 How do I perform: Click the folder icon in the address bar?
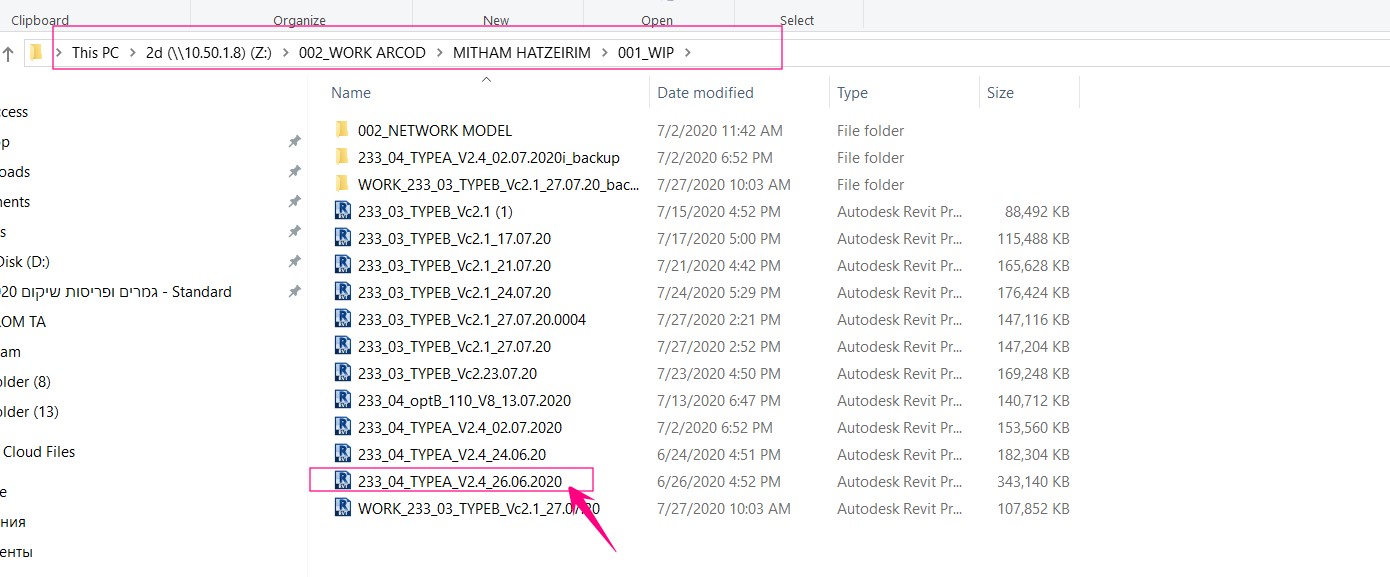(37, 52)
